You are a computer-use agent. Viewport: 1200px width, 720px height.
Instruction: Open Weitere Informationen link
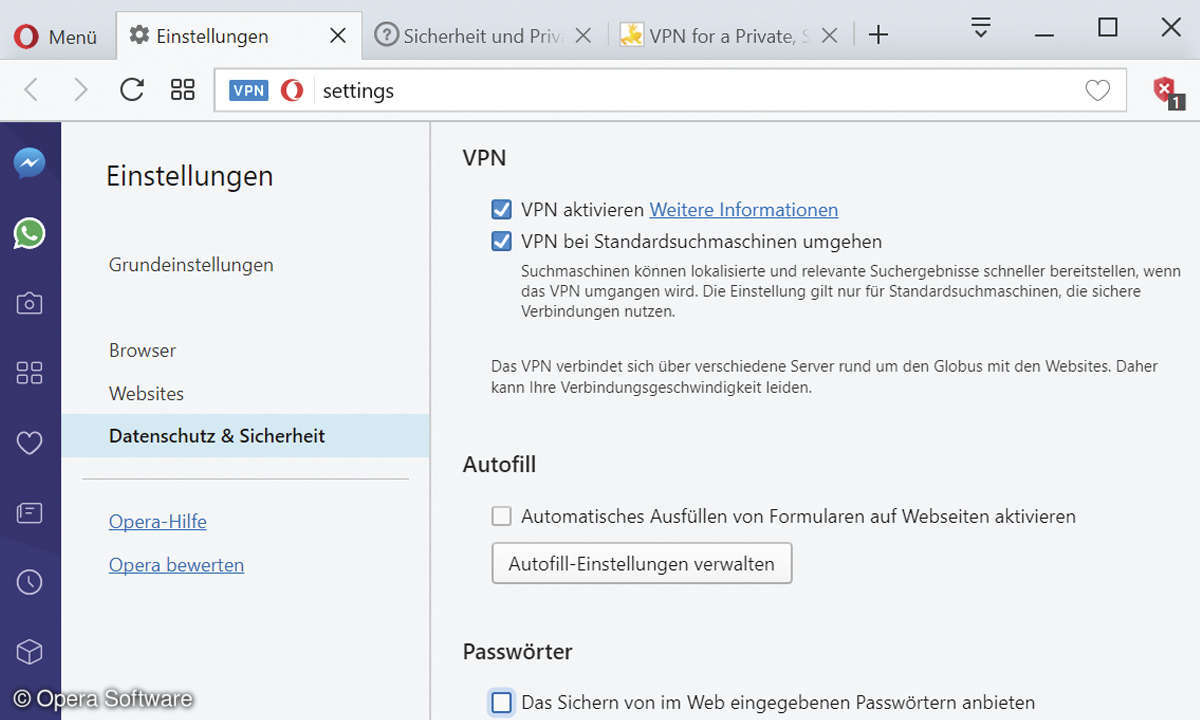click(744, 210)
